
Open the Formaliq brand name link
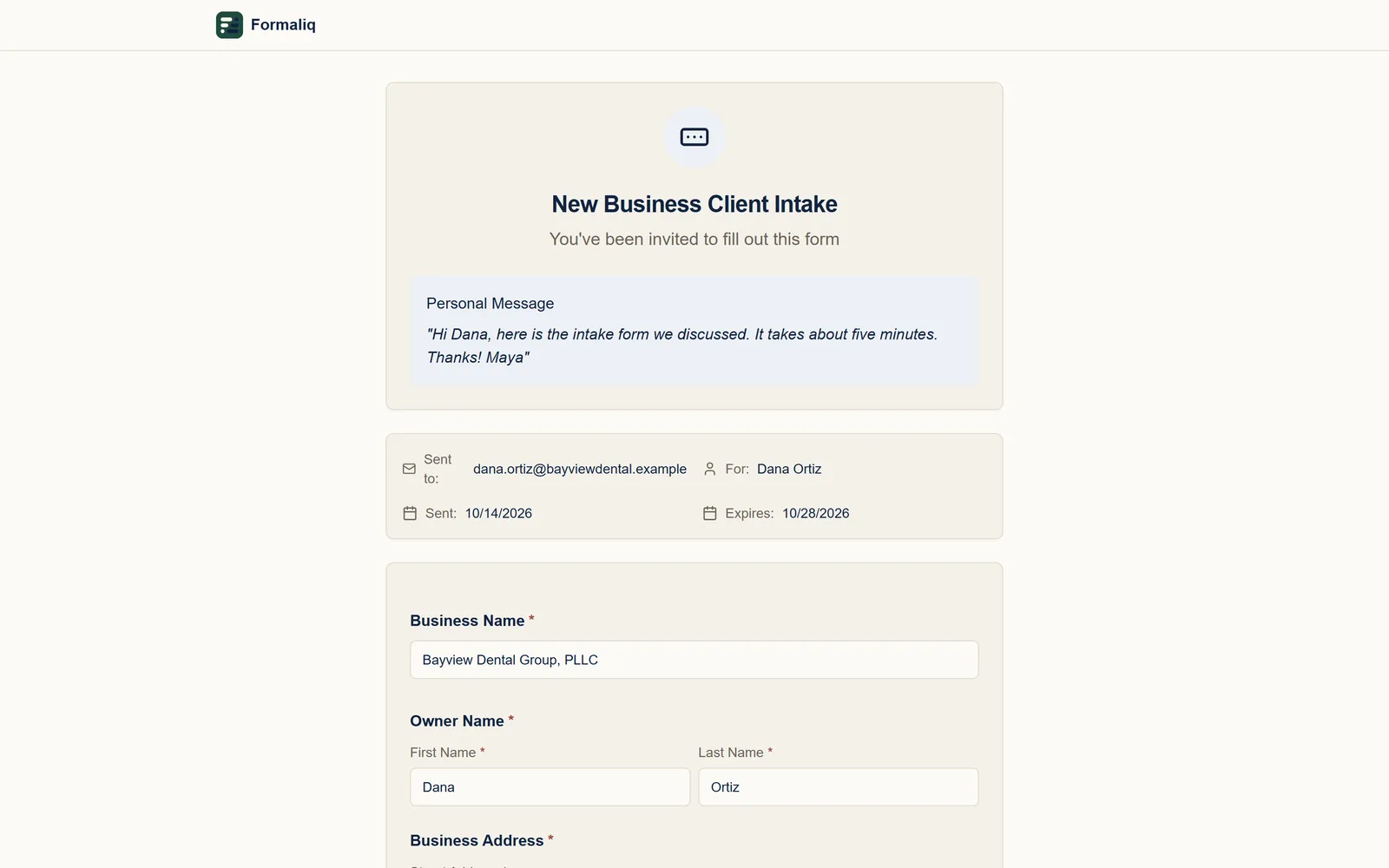tap(283, 24)
